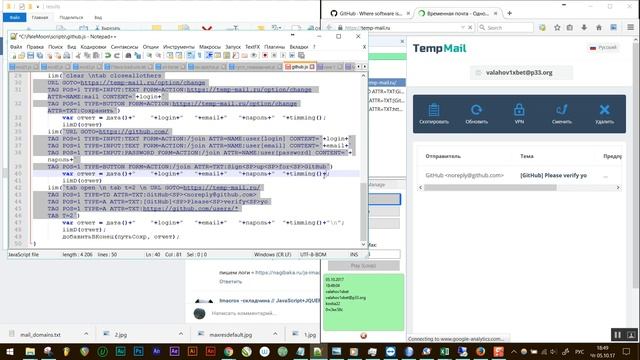Click the Home icon in Firefox toolbar
640x360 pixels.
(599, 27)
